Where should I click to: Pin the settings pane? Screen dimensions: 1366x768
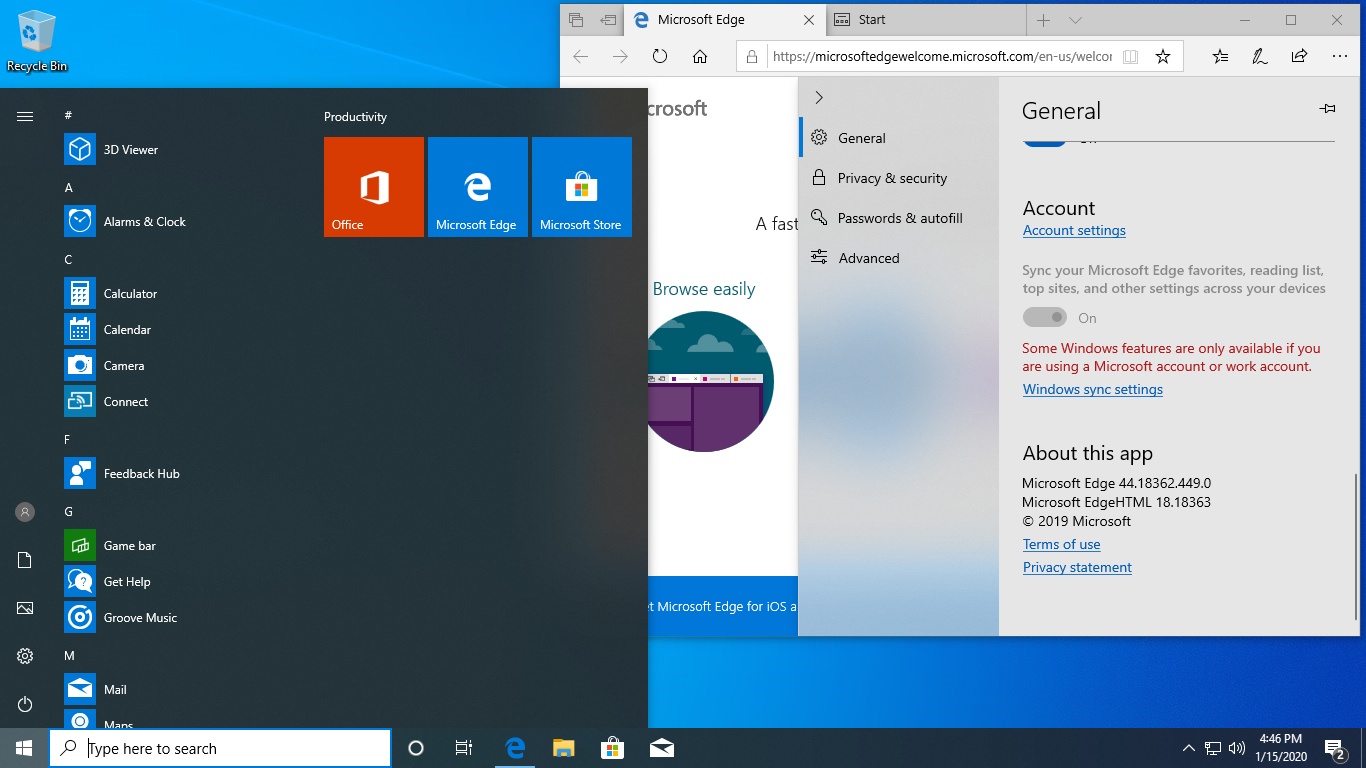pos(1327,109)
